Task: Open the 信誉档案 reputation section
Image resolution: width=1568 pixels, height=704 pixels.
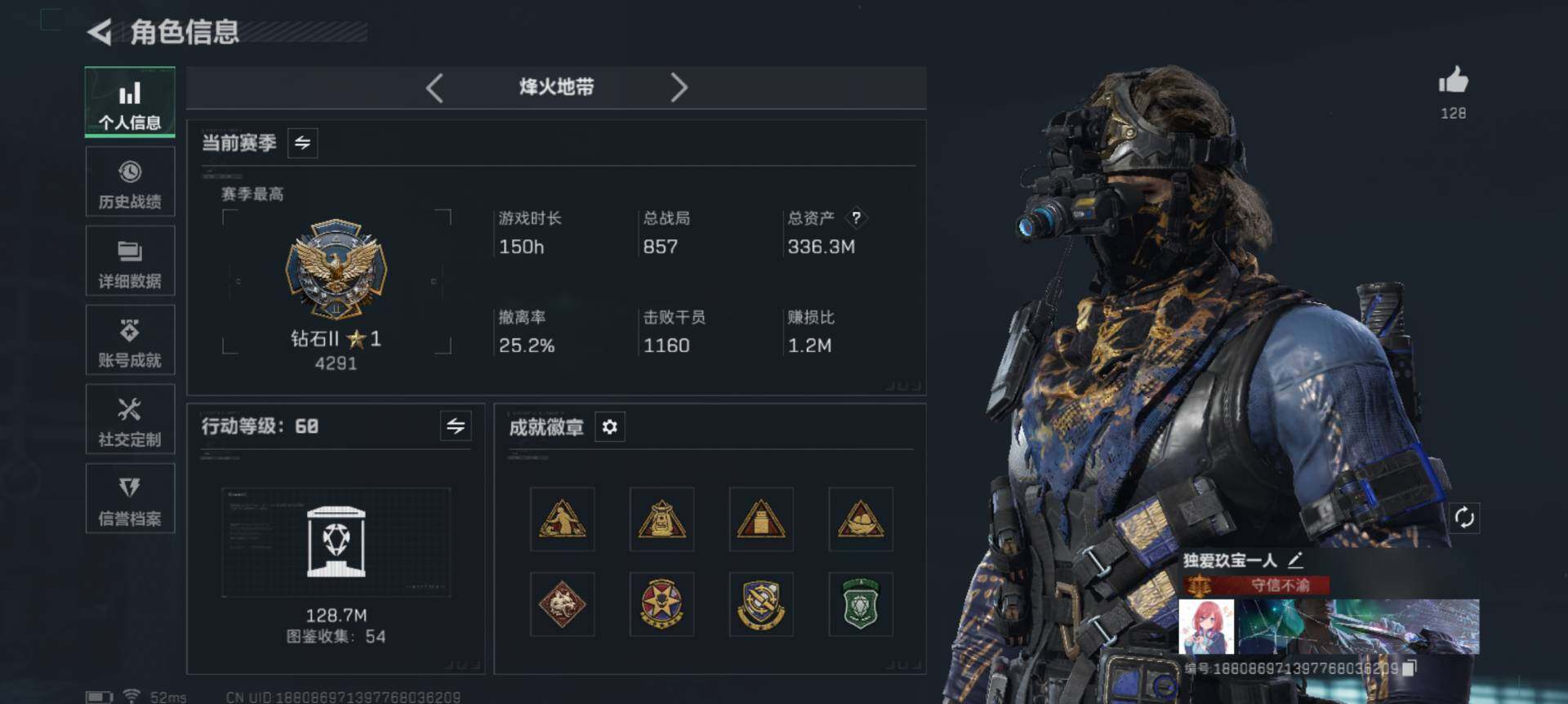Action: [130, 499]
